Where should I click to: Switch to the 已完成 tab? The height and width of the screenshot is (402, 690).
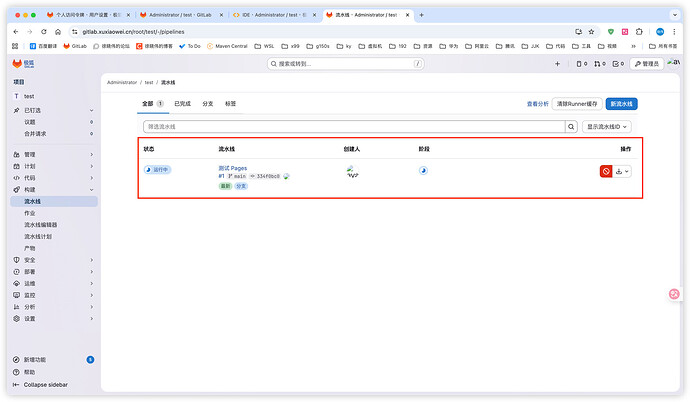[183, 103]
